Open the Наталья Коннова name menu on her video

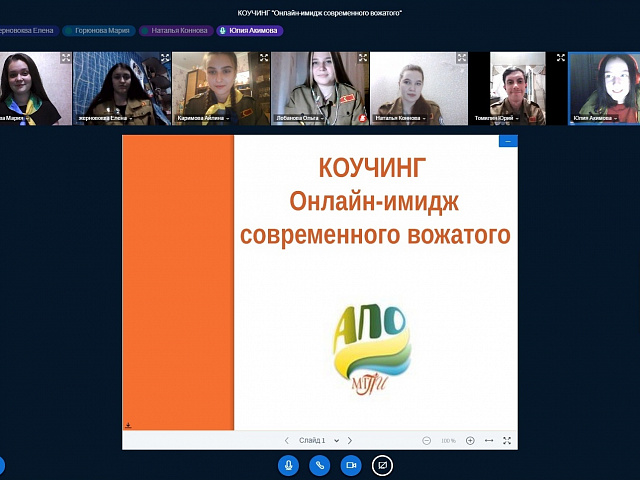tap(400, 118)
